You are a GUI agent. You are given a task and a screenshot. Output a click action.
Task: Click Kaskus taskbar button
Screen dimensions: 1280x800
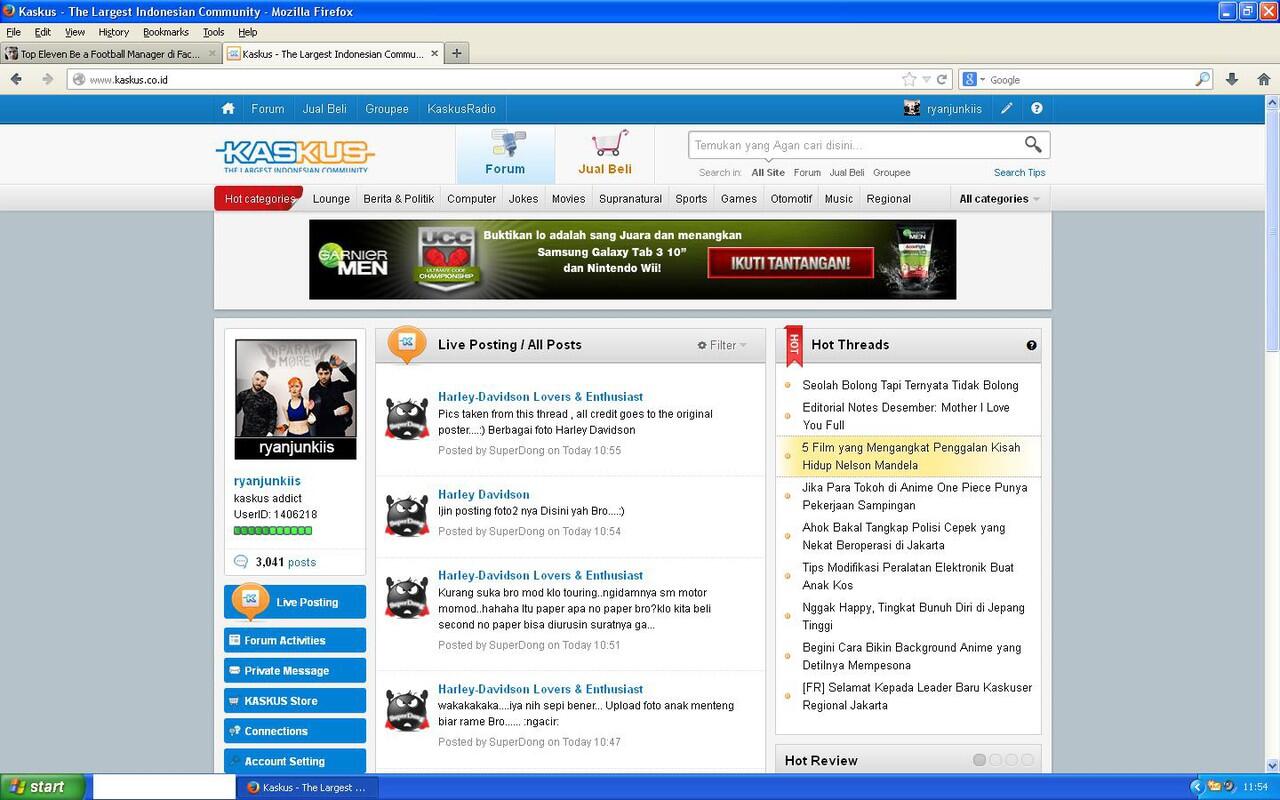click(x=307, y=787)
